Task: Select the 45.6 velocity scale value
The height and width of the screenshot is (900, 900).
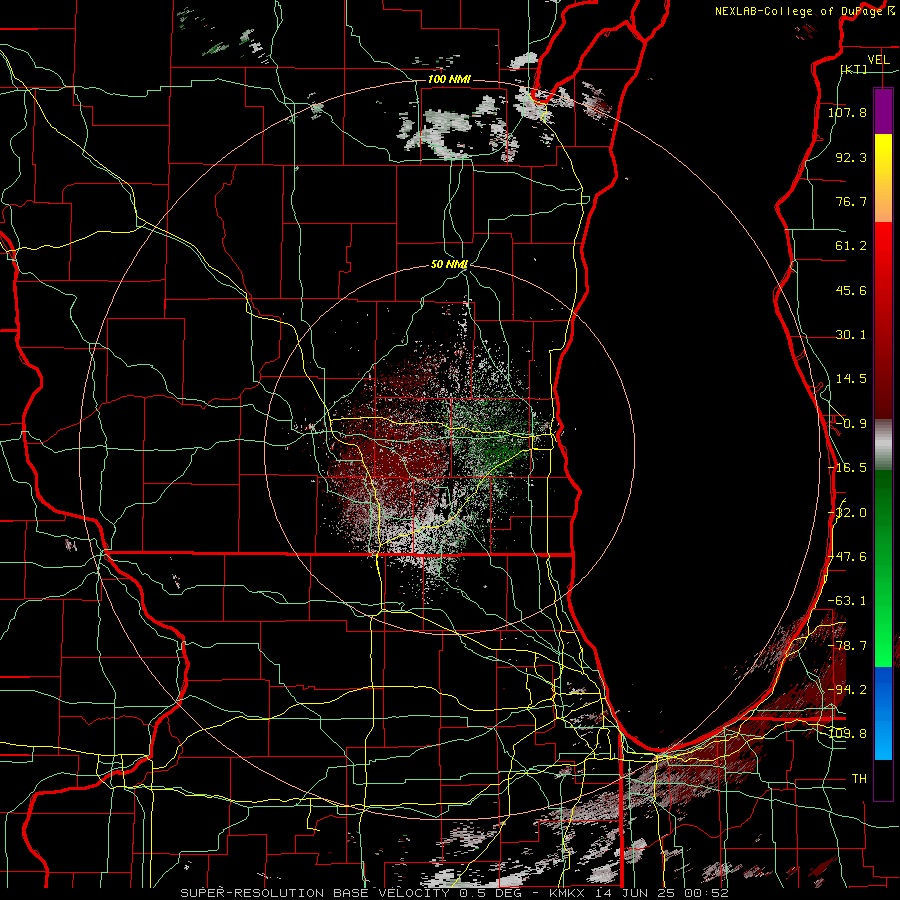Action: click(851, 290)
